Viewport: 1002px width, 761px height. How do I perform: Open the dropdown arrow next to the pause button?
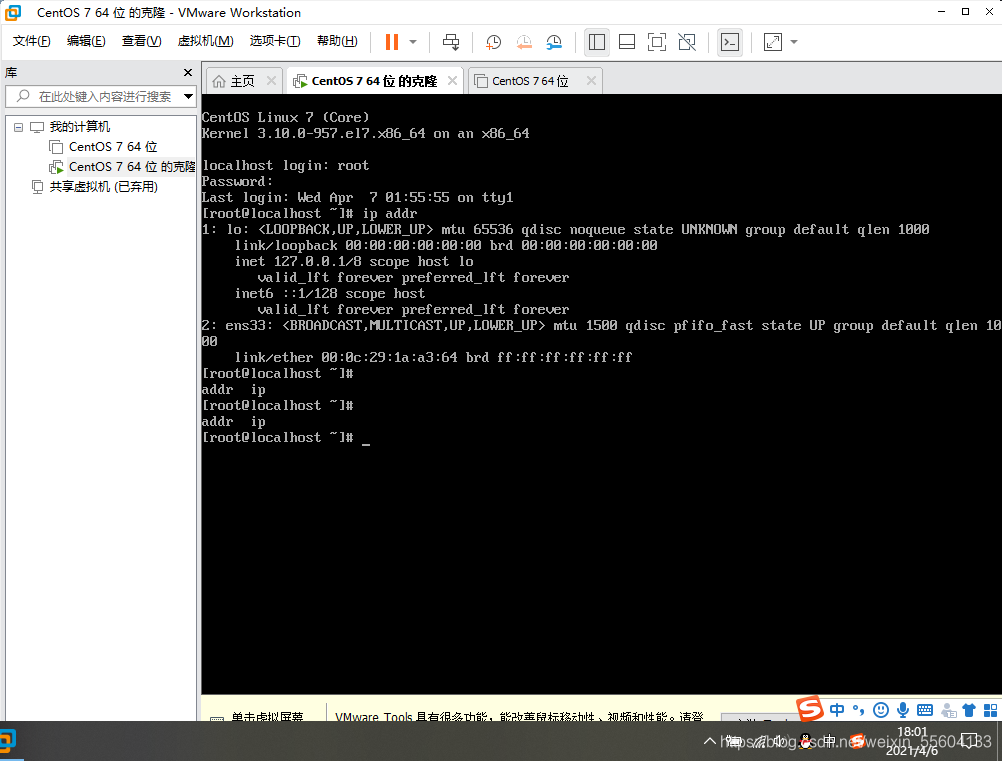[x=413, y=42]
